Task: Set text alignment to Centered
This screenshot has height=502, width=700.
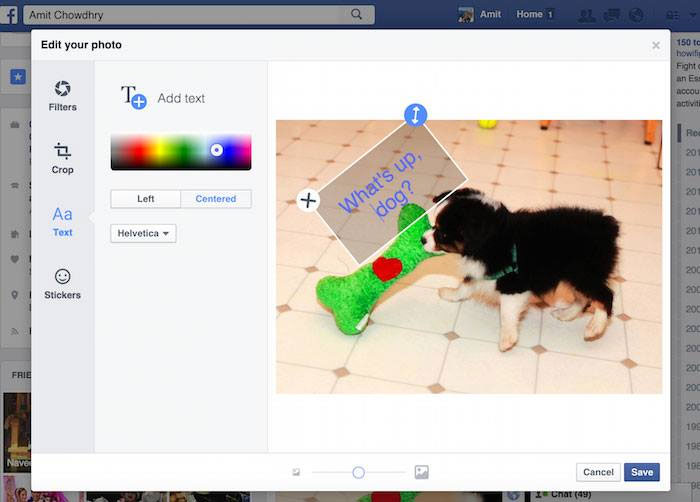Action: click(216, 199)
